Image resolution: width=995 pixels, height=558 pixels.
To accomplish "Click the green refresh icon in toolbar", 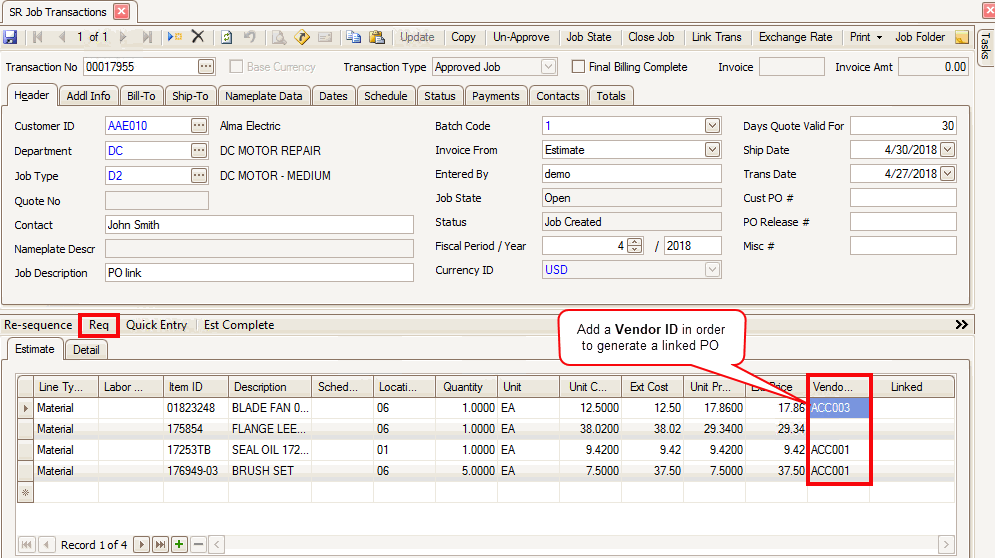I will pos(227,37).
